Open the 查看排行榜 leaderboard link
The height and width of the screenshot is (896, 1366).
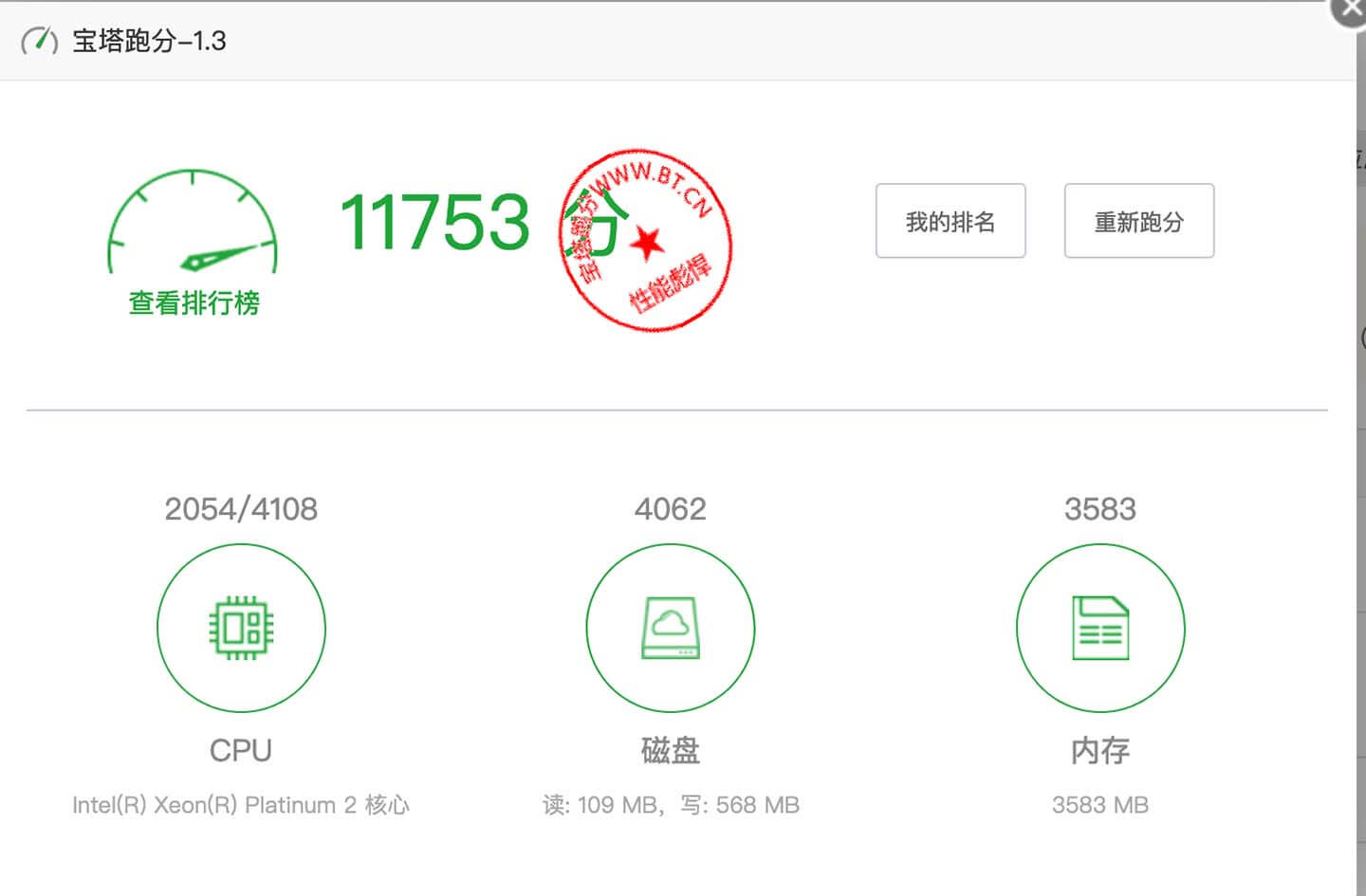pyautogui.click(x=194, y=303)
